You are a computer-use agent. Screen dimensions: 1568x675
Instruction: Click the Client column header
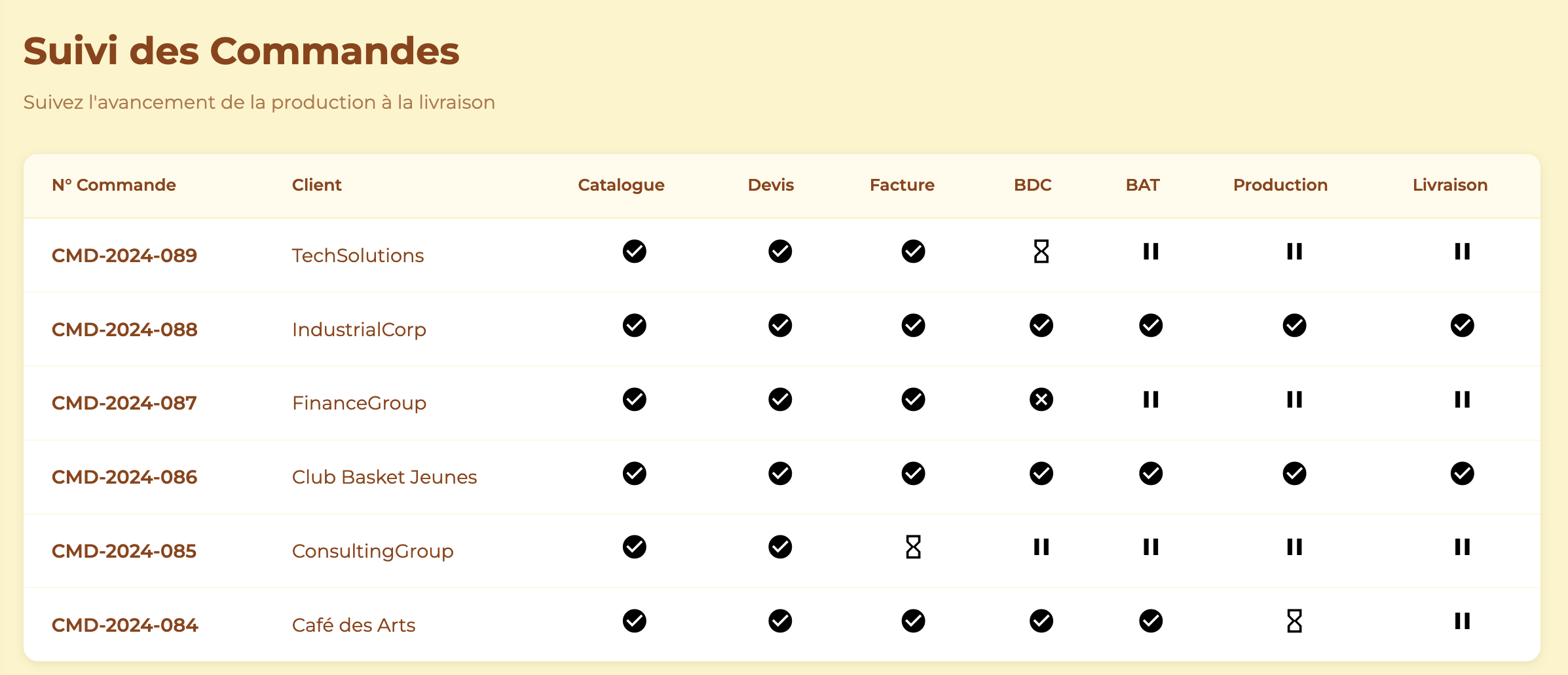tap(316, 185)
